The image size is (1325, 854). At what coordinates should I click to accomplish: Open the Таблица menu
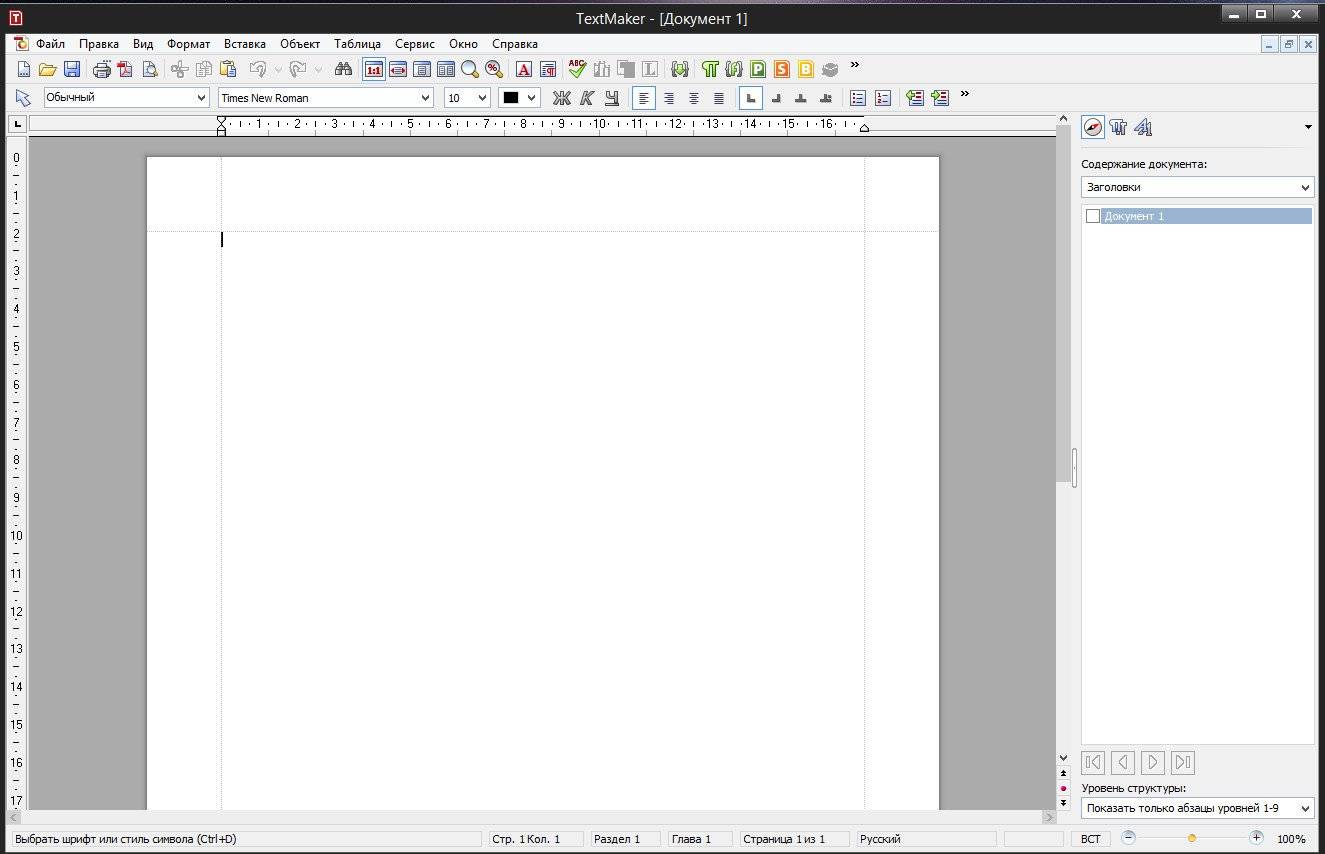click(357, 44)
